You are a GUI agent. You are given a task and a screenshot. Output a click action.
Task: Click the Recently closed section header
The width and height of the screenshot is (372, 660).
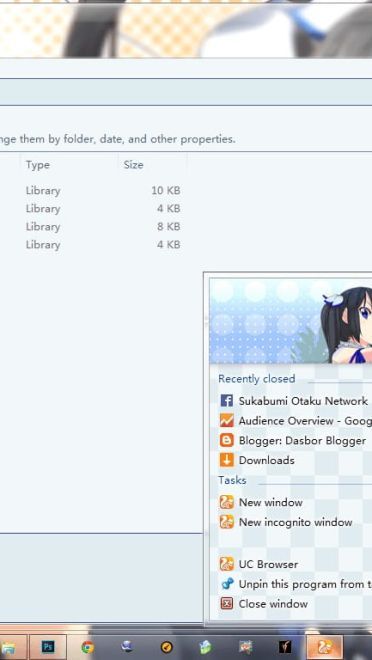click(x=256, y=378)
